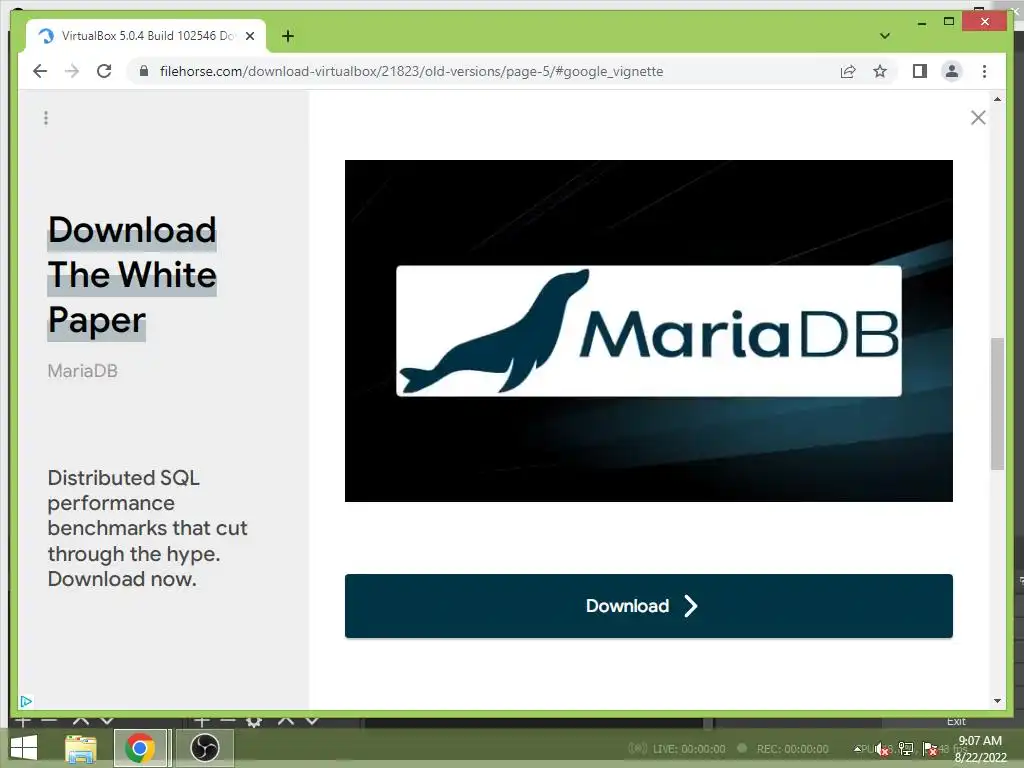Open File Explorer from the taskbar
The image size is (1024, 768).
click(81, 748)
